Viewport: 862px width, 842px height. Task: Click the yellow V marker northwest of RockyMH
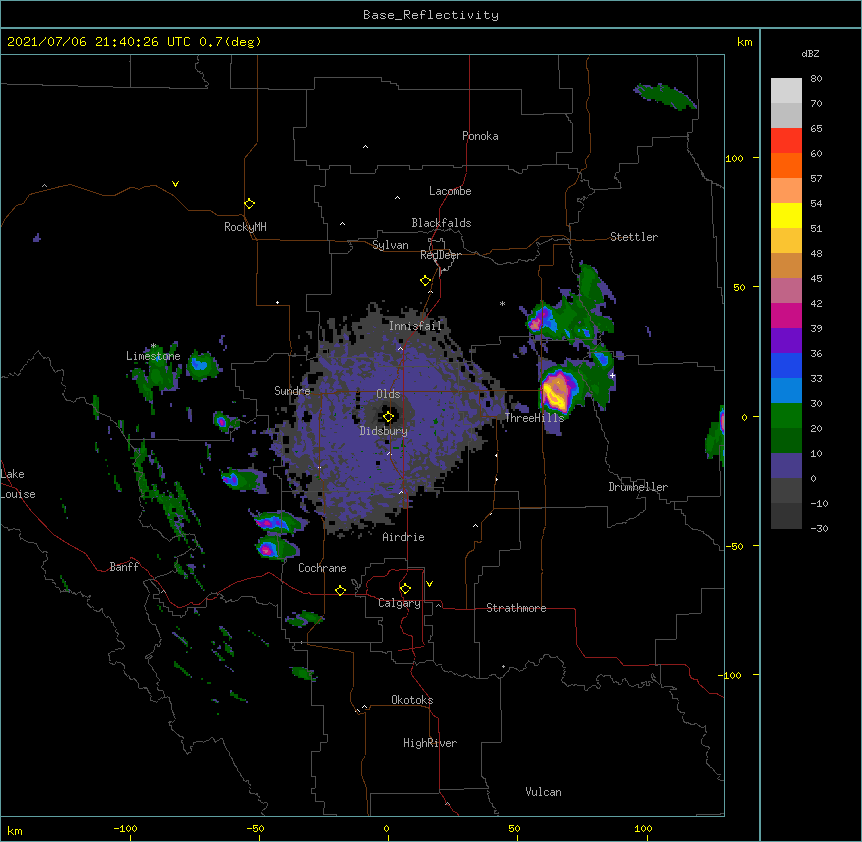click(x=175, y=184)
